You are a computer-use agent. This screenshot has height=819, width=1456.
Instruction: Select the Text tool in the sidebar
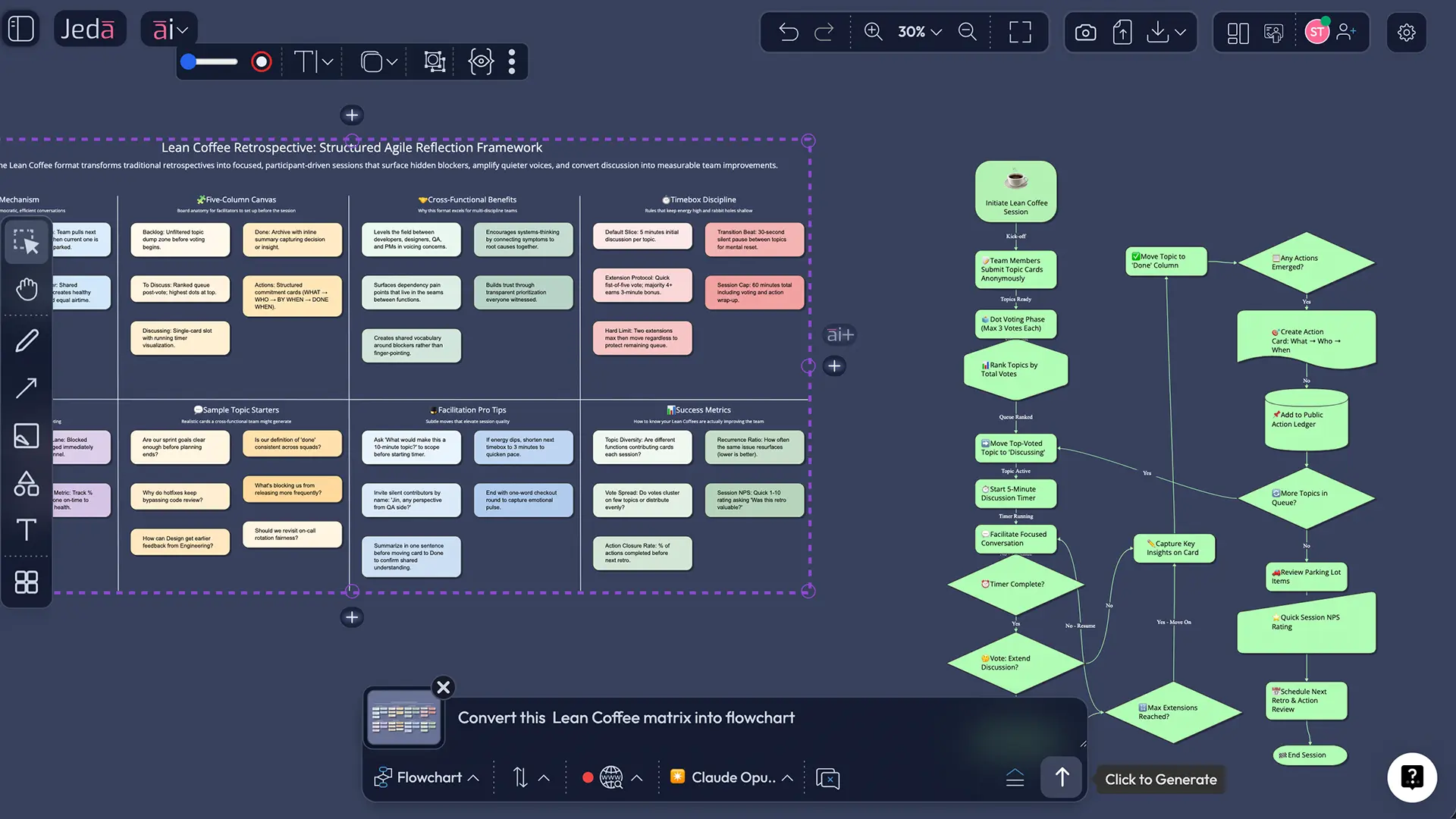[x=27, y=530]
